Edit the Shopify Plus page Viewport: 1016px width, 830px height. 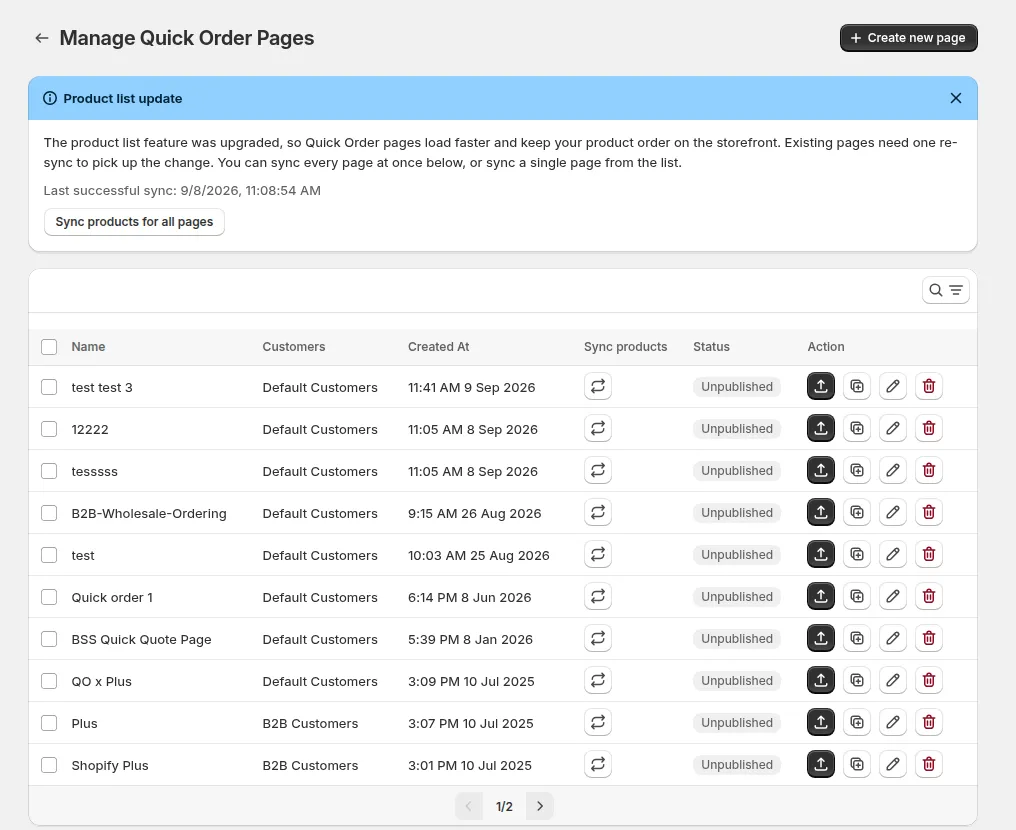click(892, 765)
